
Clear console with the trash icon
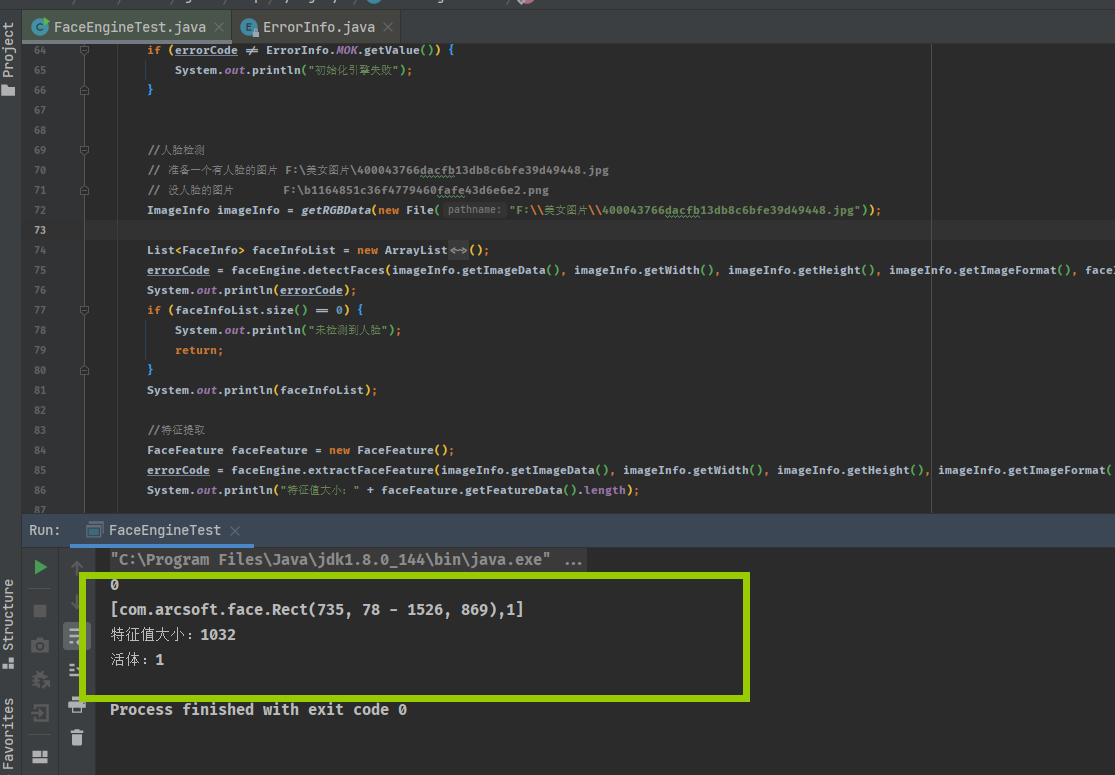(x=77, y=737)
